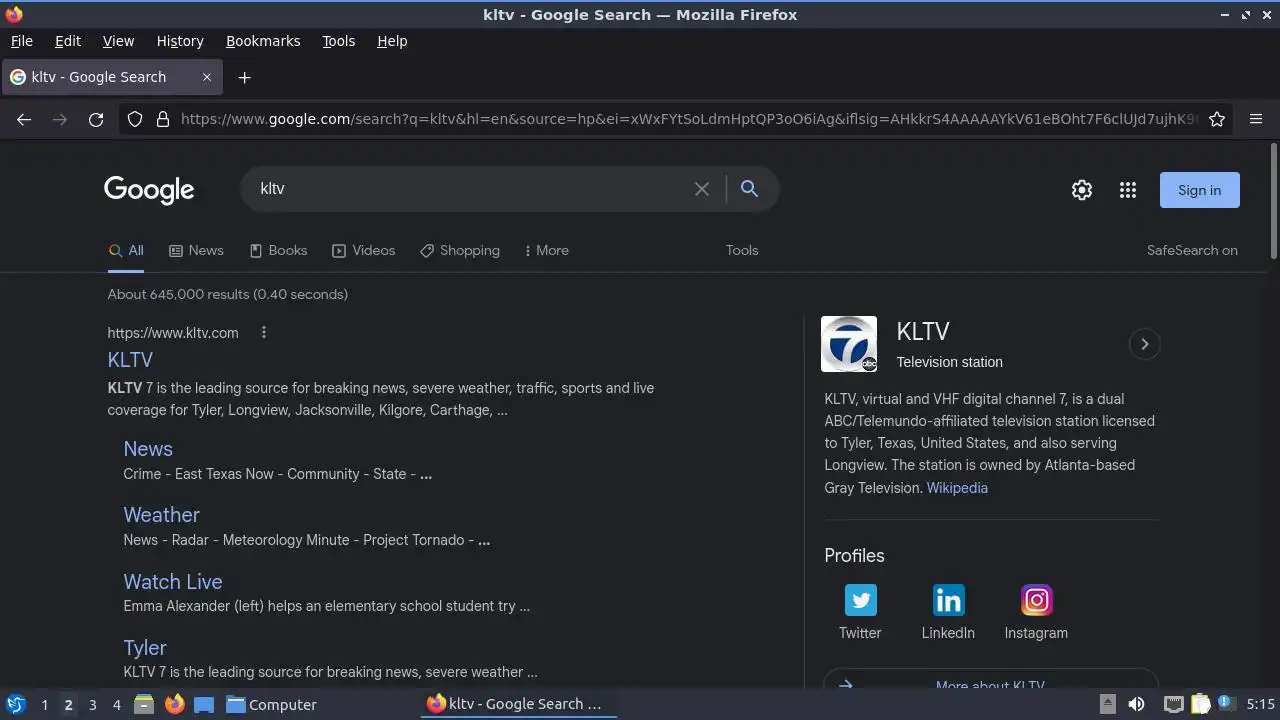Open the Wikipedia source link
Image resolution: width=1280 pixels, height=720 pixels.
tap(957, 488)
